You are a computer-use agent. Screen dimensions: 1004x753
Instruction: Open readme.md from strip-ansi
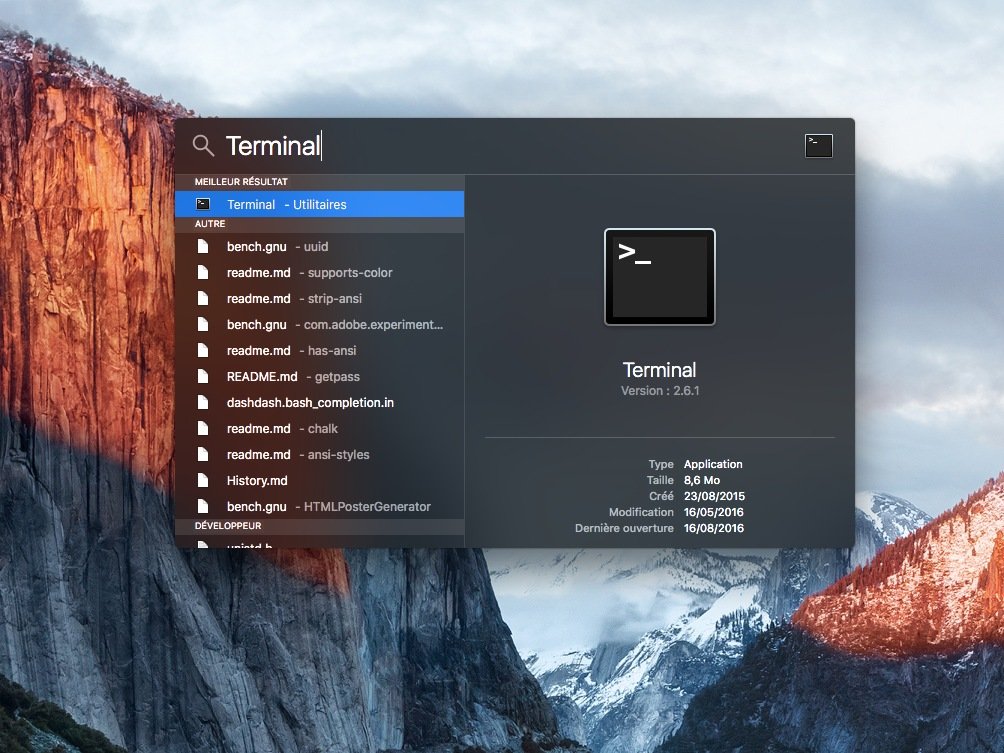click(x=320, y=298)
